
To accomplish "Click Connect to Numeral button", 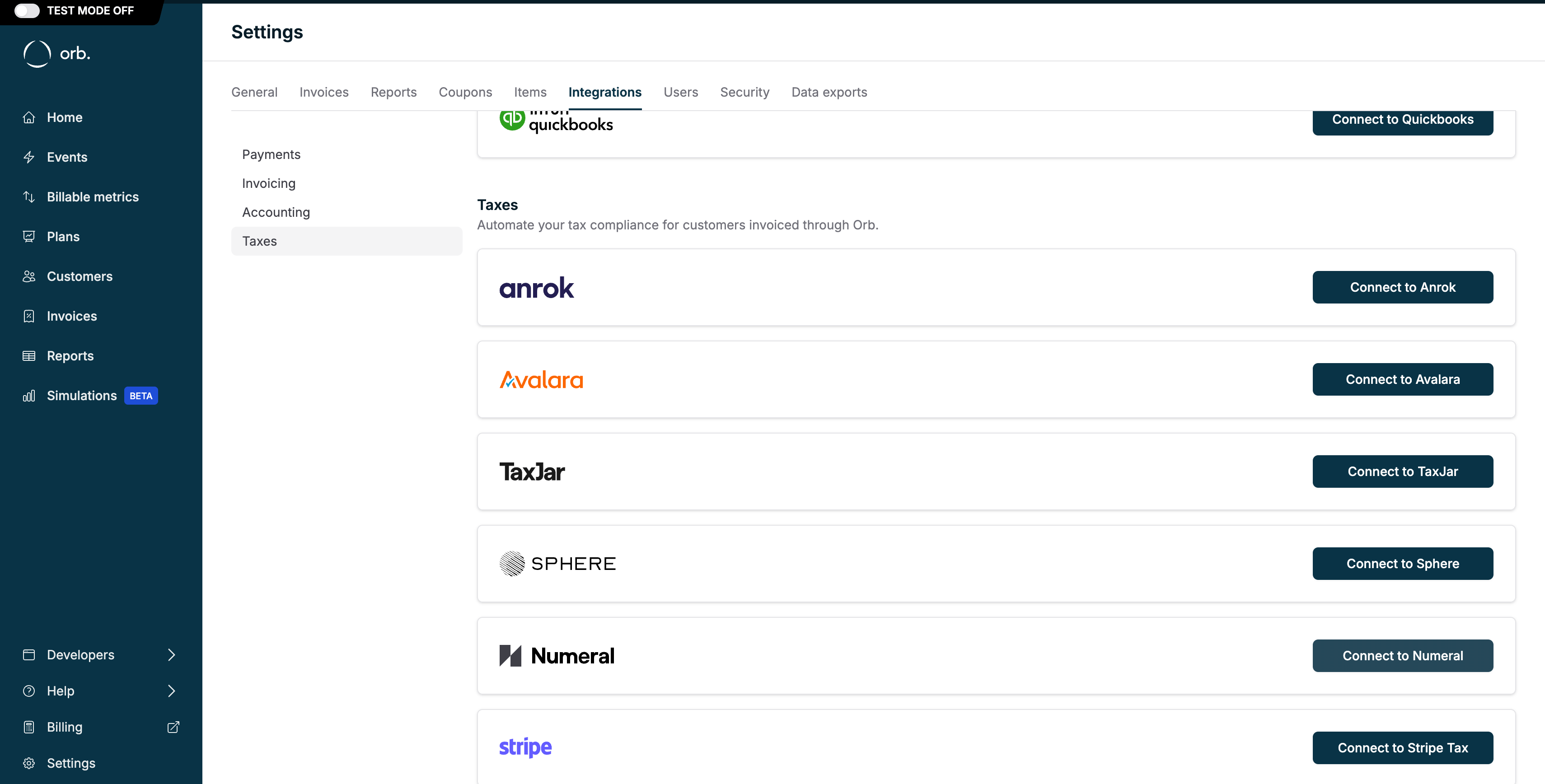I will [1402, 656].
